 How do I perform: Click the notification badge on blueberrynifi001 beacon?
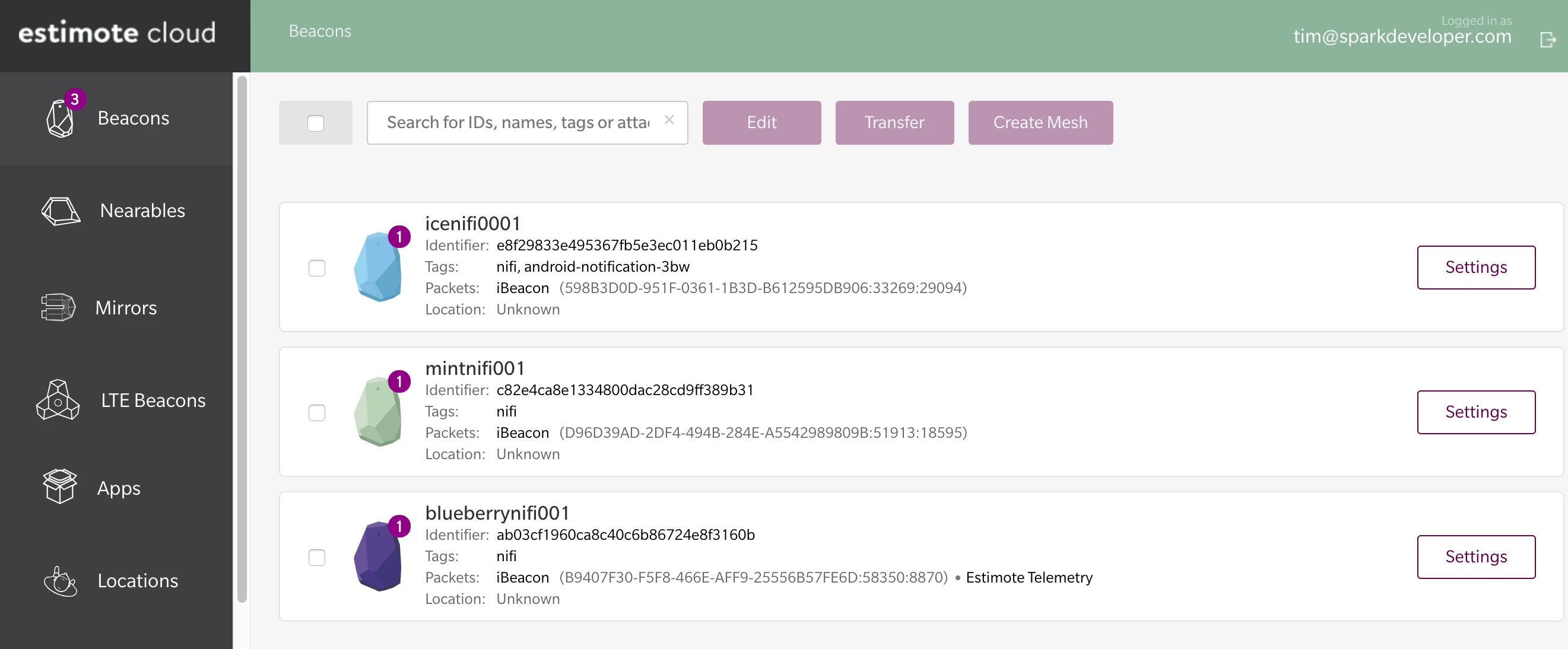pyautogui.click(x=399, y=526)
